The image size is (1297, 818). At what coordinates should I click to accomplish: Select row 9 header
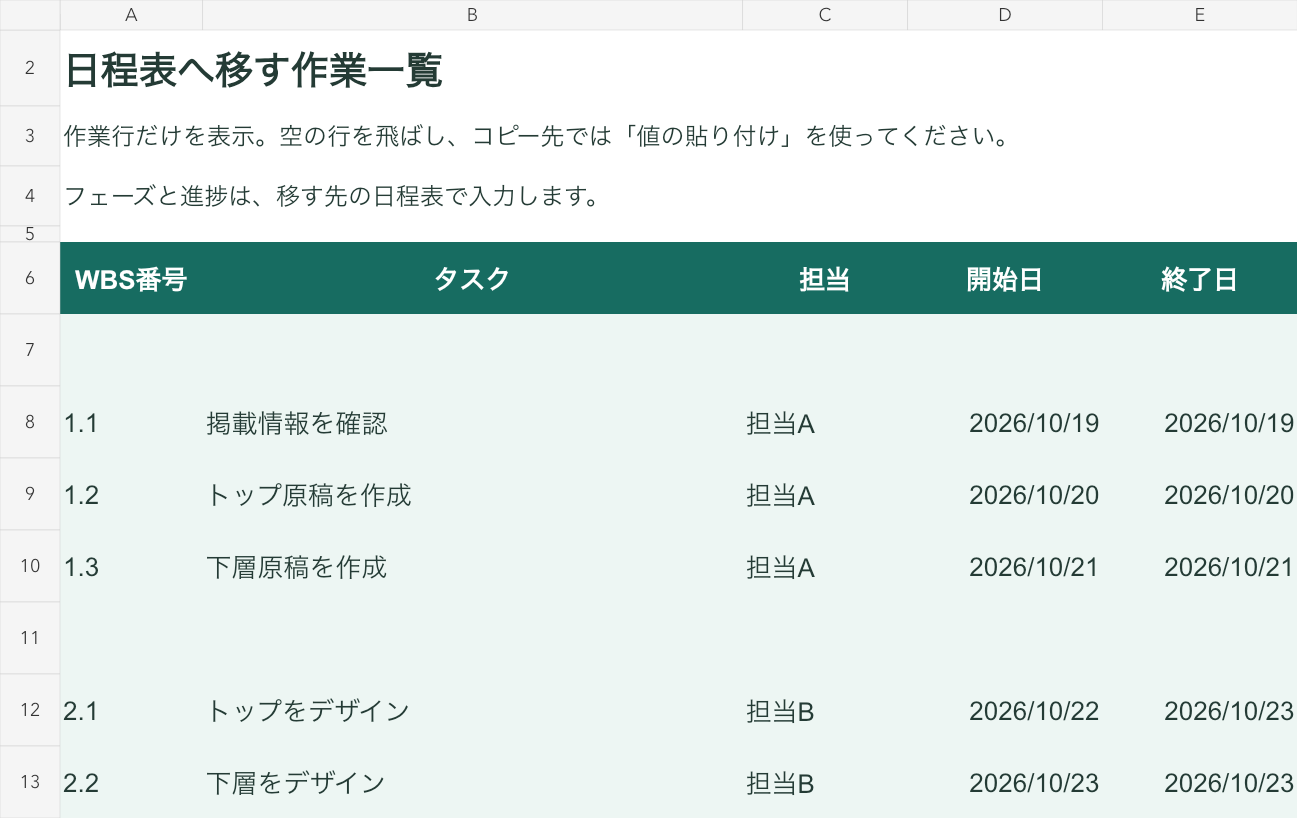30,494
